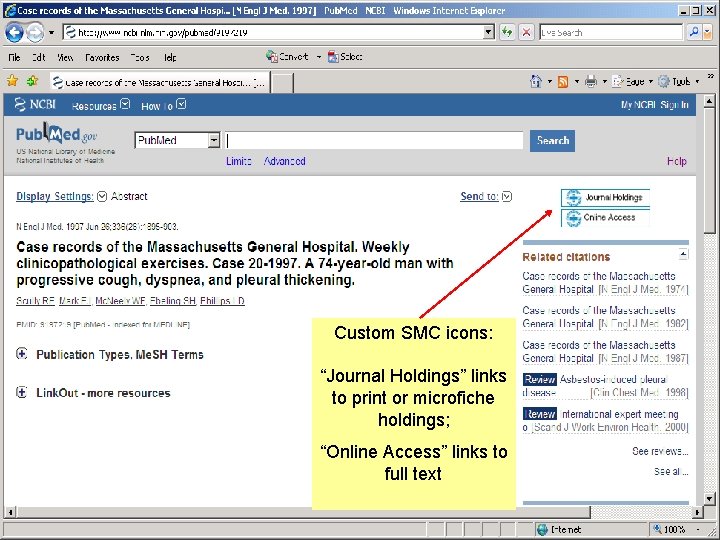This screenshot has width=720, height=540.
Task: Click the Sign In link
Action: pos(675,105)
